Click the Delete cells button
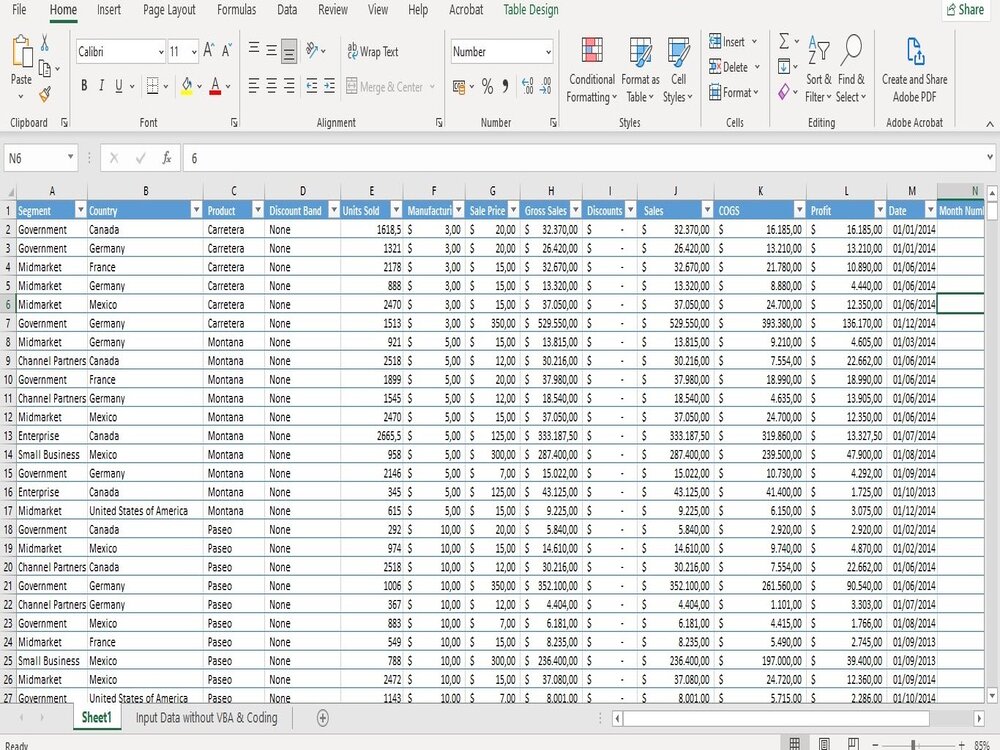The height and width of the screenshot is (750, 1000). 735,67
